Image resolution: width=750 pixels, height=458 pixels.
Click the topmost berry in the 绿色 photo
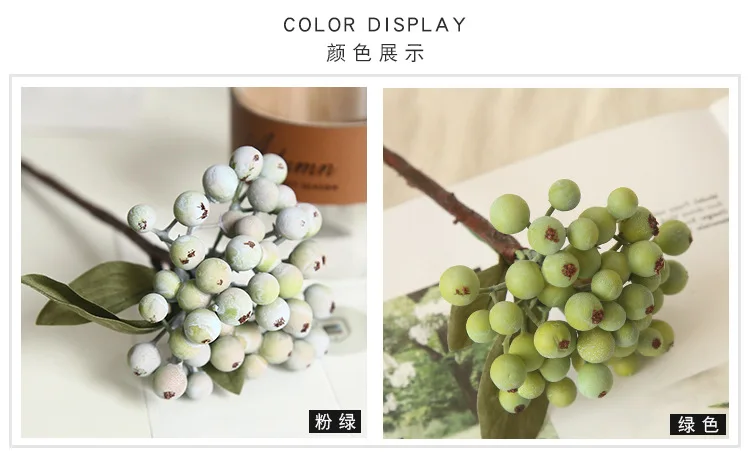click(564, 195)
